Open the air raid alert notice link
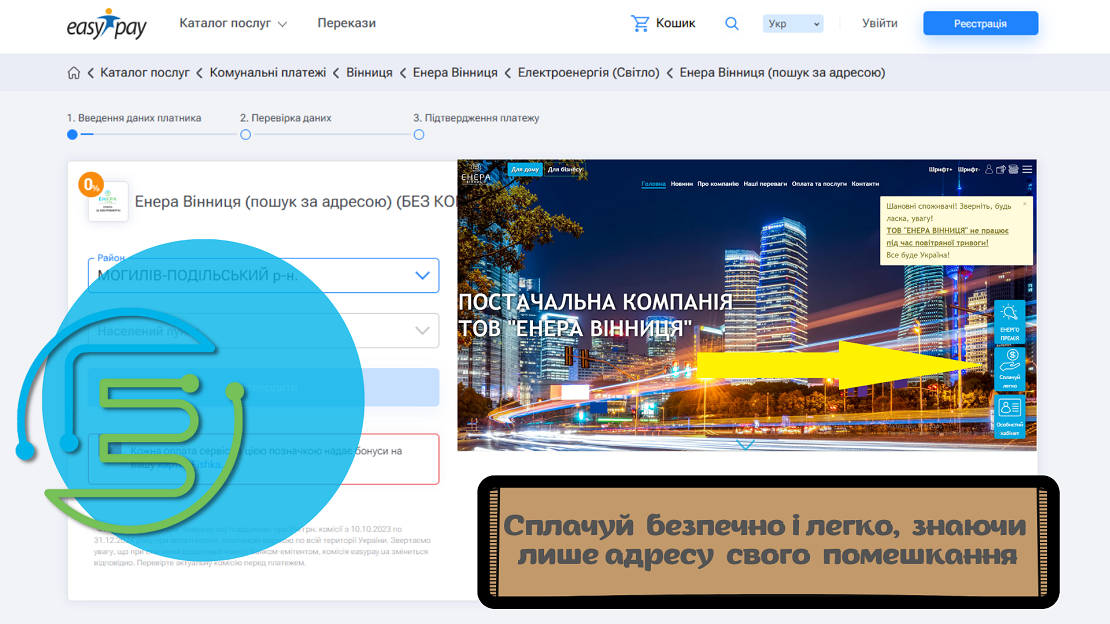This screenshot has height=624, width=1110. pos(947,237)
